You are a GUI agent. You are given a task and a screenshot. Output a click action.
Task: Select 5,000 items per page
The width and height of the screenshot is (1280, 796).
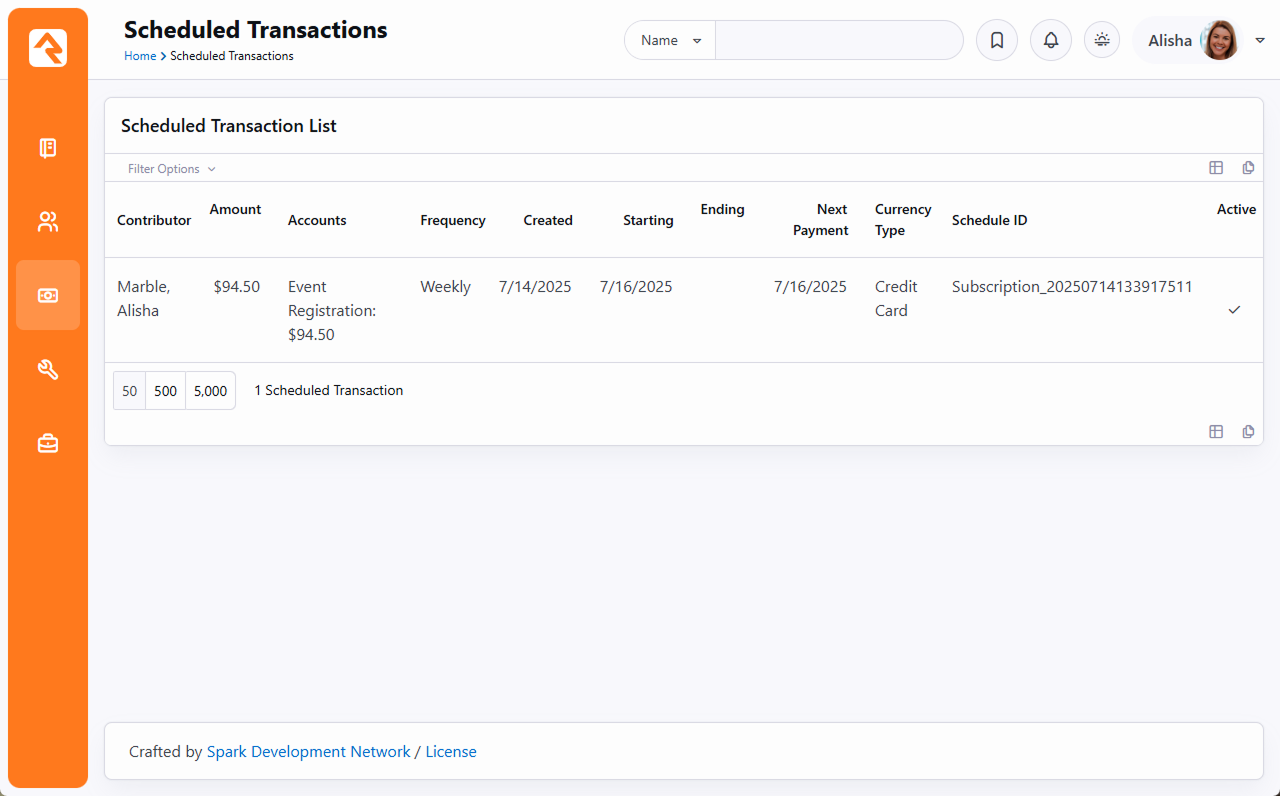[x=210, y=391]
